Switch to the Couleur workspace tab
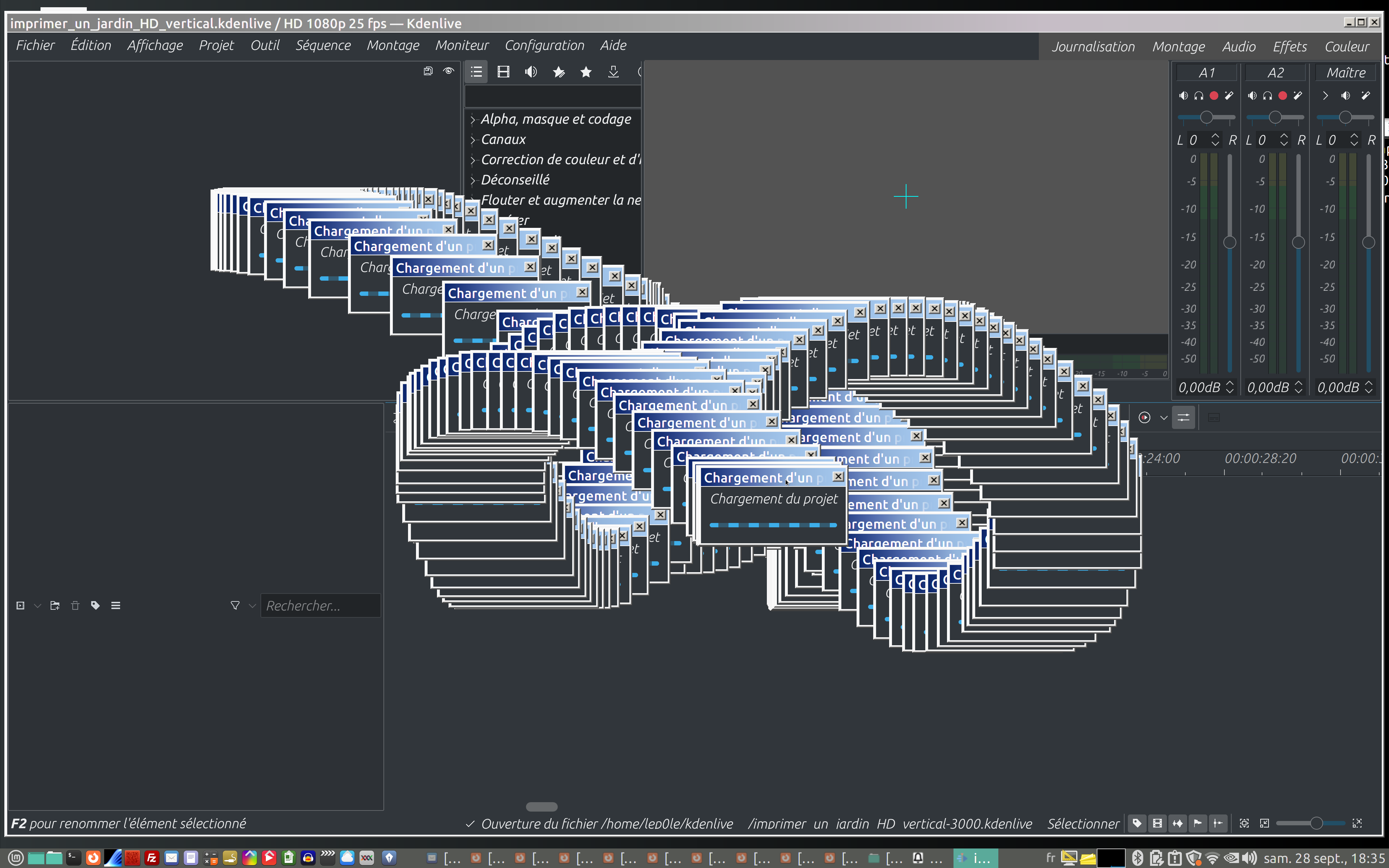The width and height of the screenshot is (1389, 868). [1347, 47]
